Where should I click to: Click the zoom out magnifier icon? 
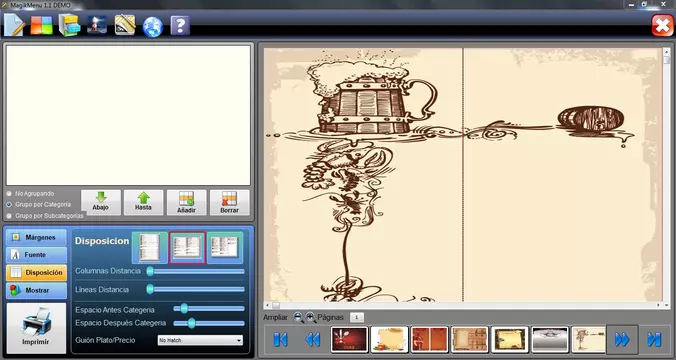pos(298,317)
